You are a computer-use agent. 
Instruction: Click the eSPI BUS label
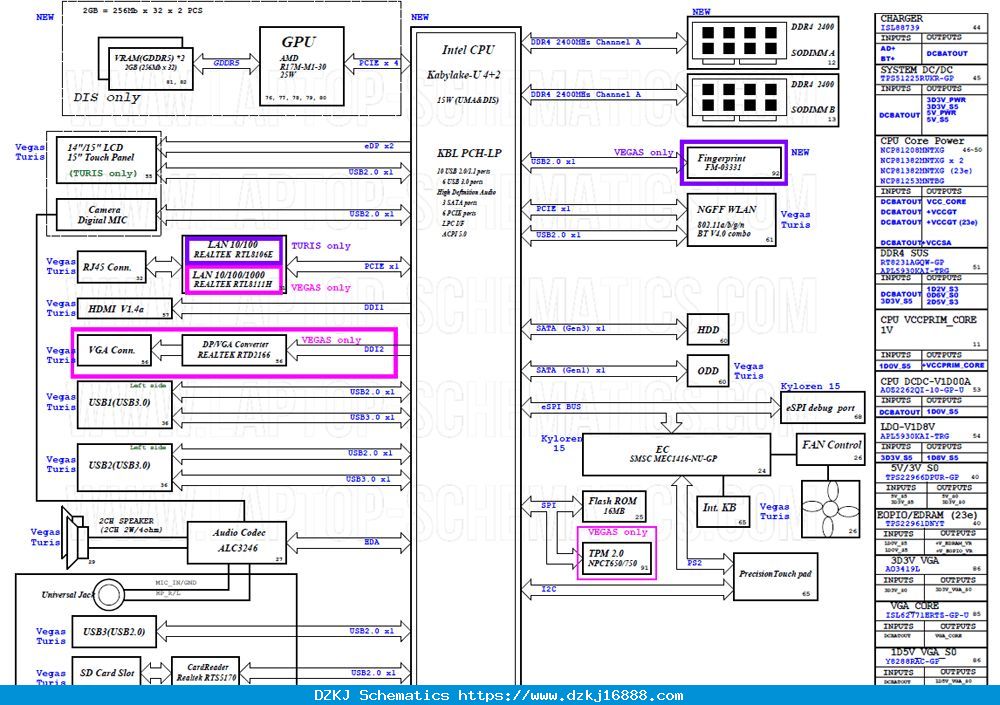(561, 406)
